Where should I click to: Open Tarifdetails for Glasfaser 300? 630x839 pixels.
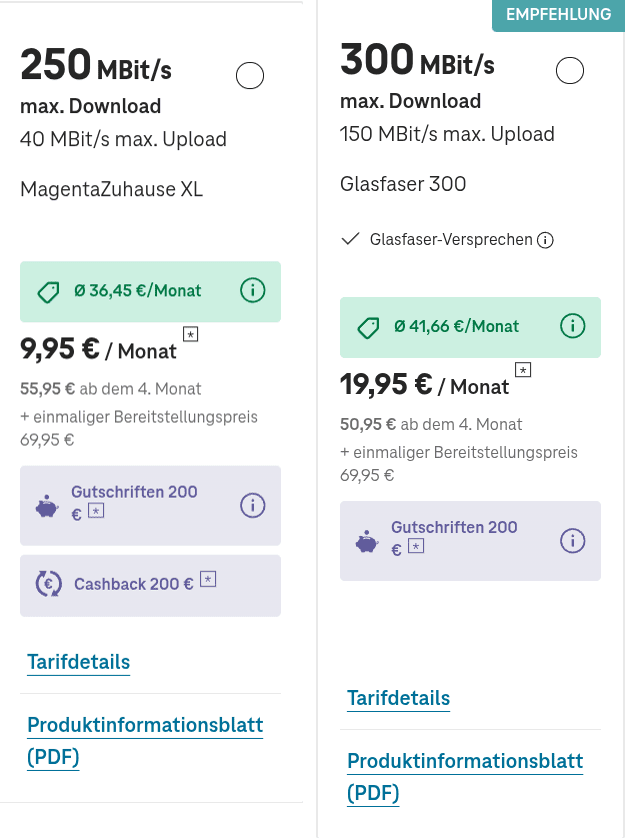(399, 698)
